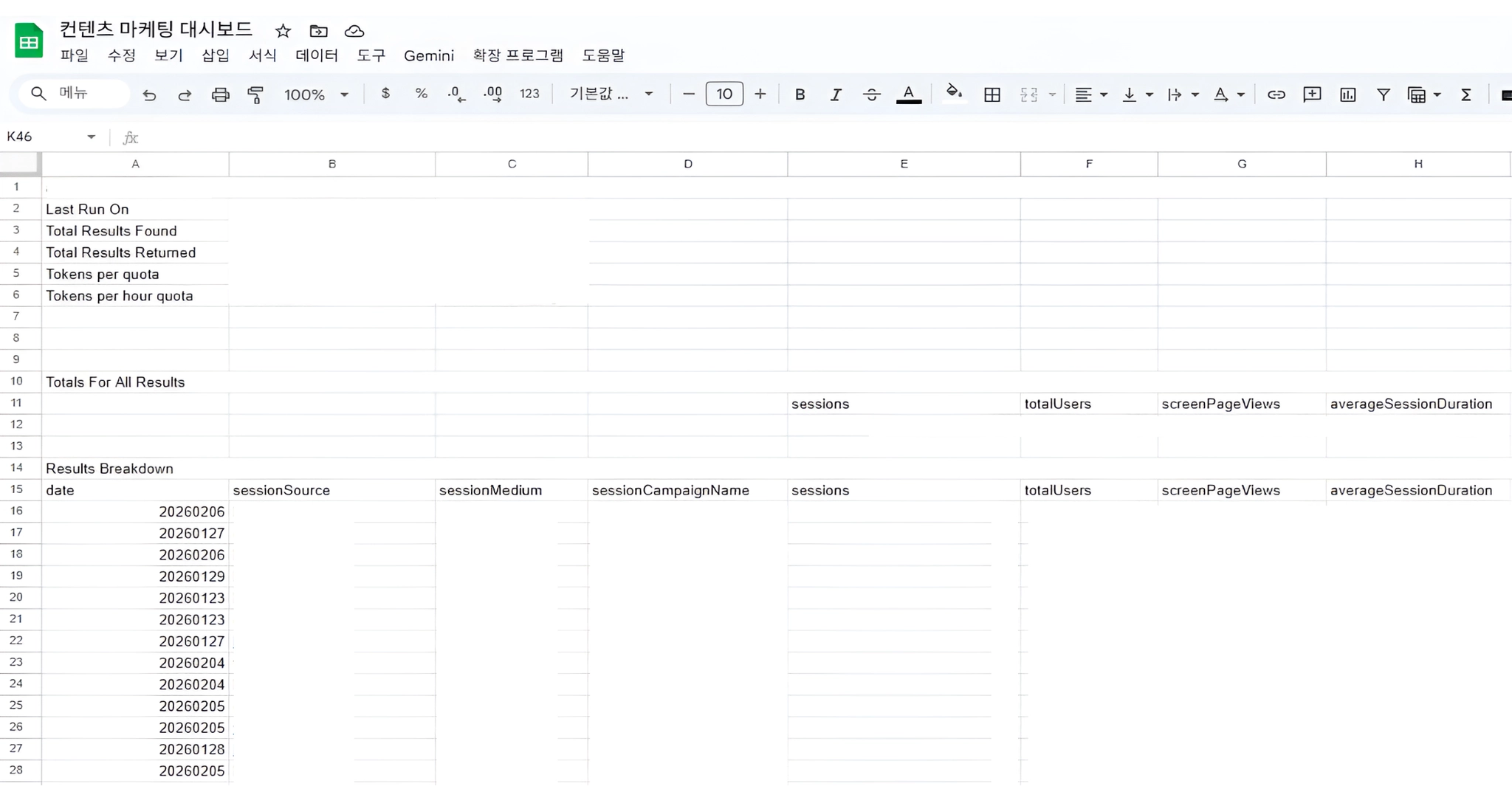This screenshot has width=1512, height=806.
Task: Toggle italic formatting
Action: pos(835,94)
